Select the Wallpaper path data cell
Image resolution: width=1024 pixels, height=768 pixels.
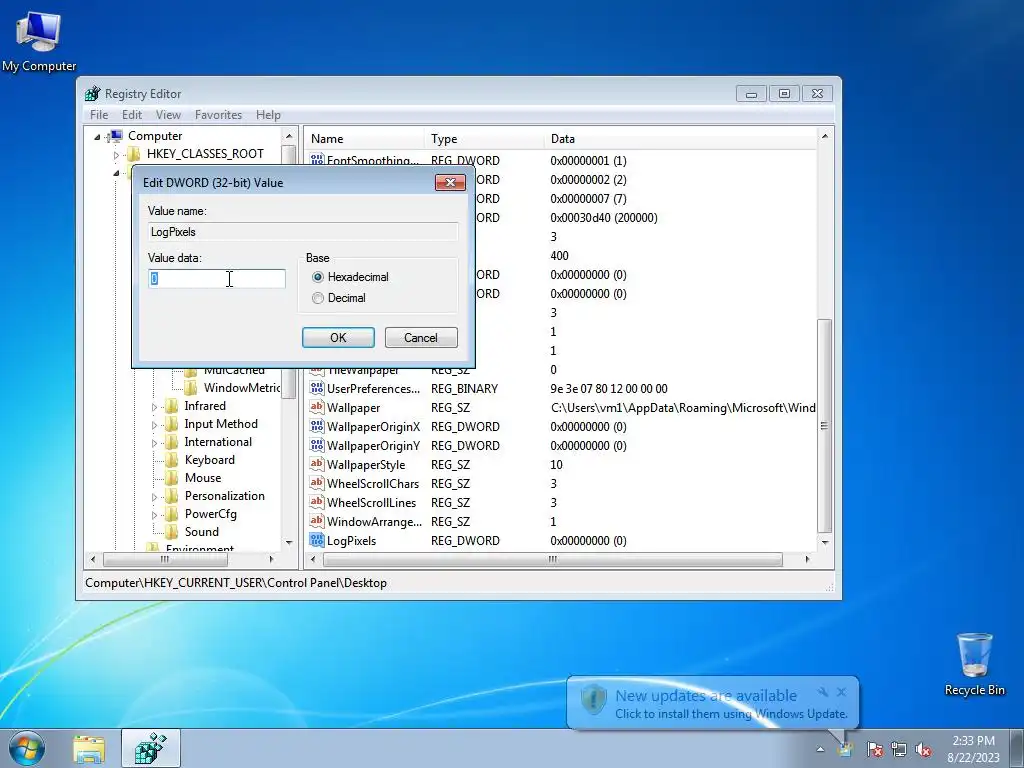(x=682, y=408)
